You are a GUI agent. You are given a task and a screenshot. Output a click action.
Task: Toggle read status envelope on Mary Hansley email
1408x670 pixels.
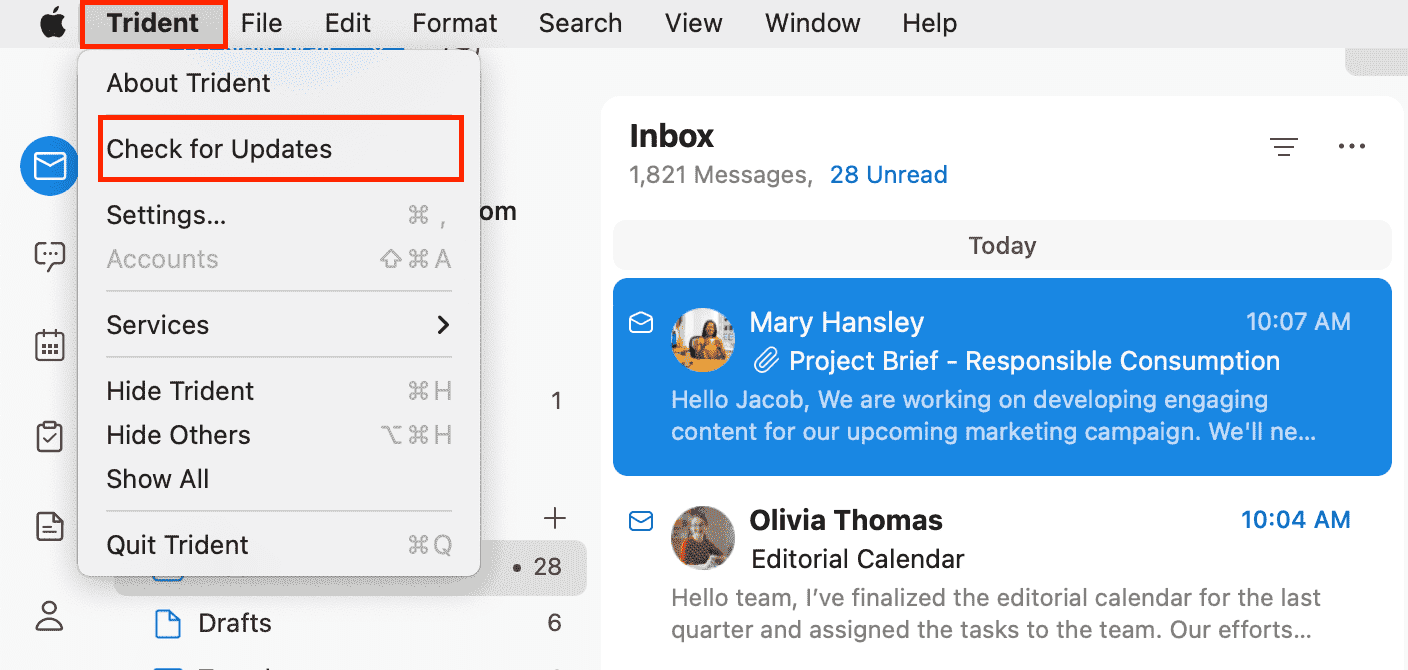coord(640,323)
